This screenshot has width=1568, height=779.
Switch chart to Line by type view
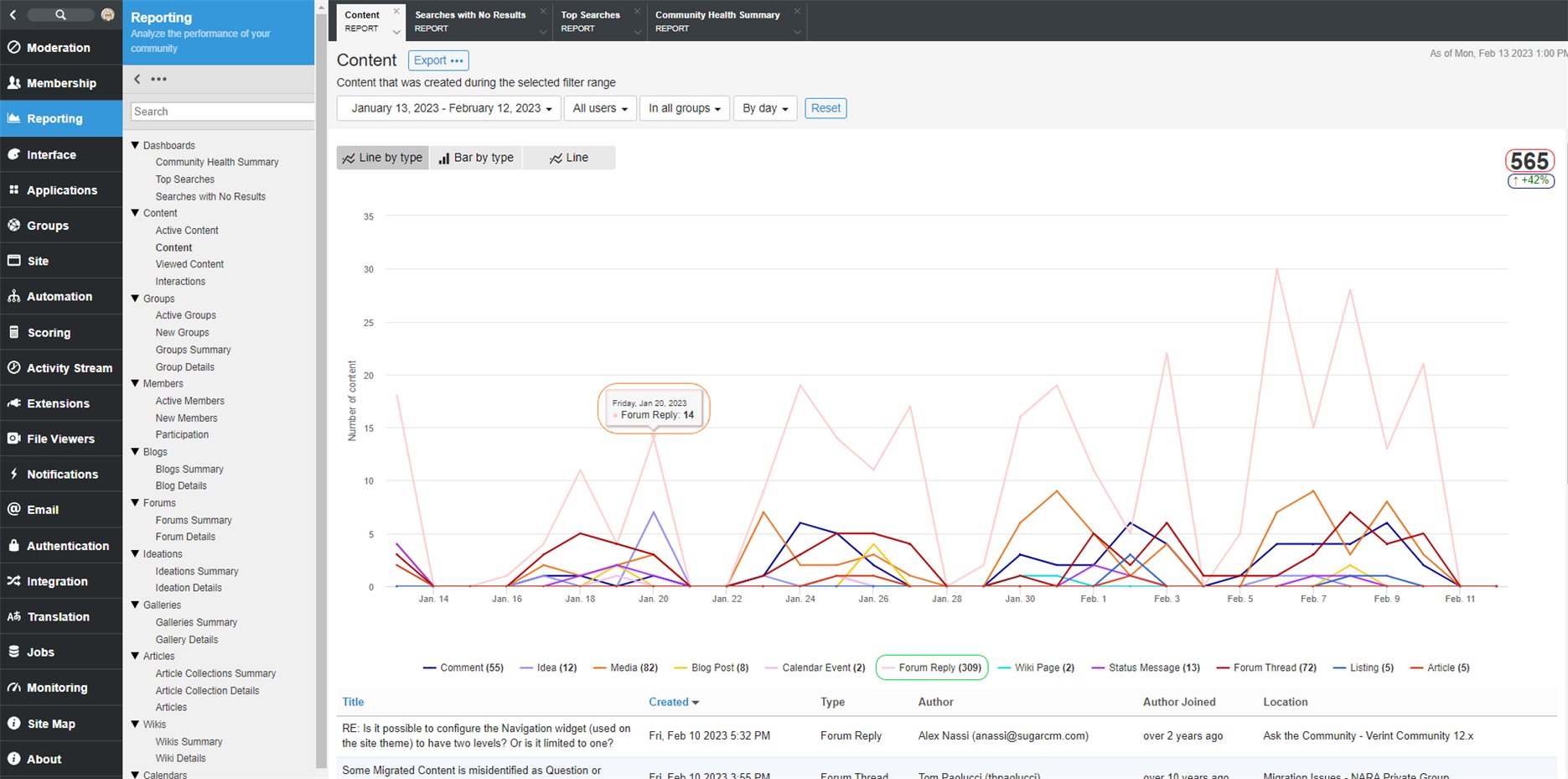[383, 158]
